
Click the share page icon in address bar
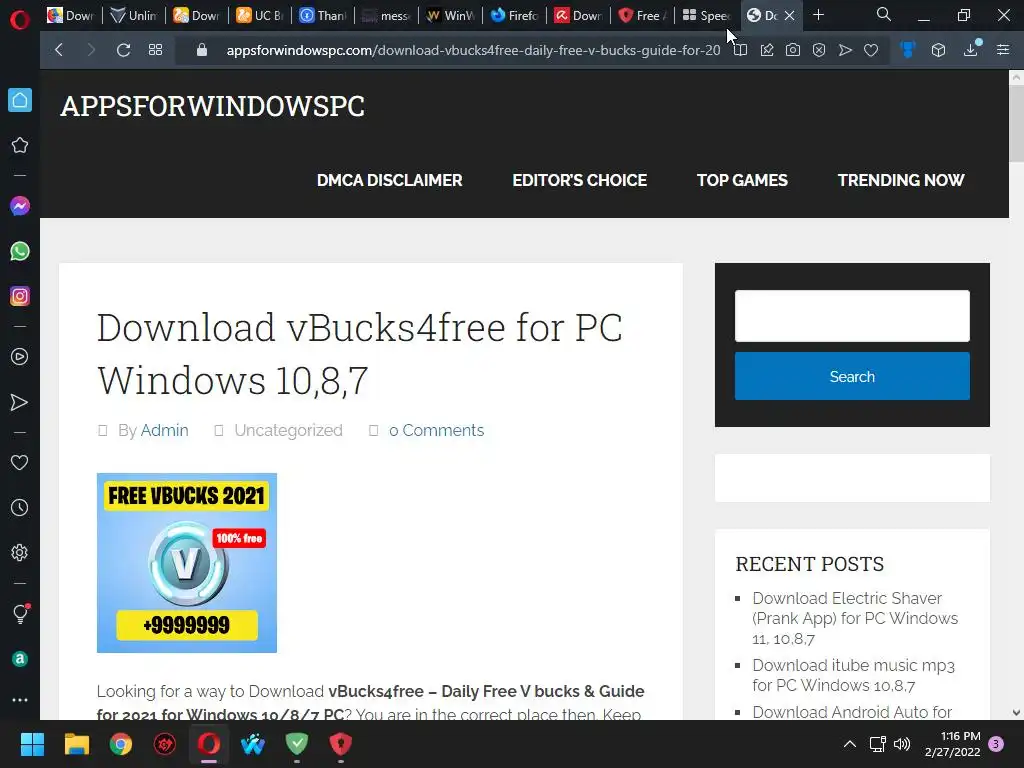pyautogui.click(x=767, y=50)
